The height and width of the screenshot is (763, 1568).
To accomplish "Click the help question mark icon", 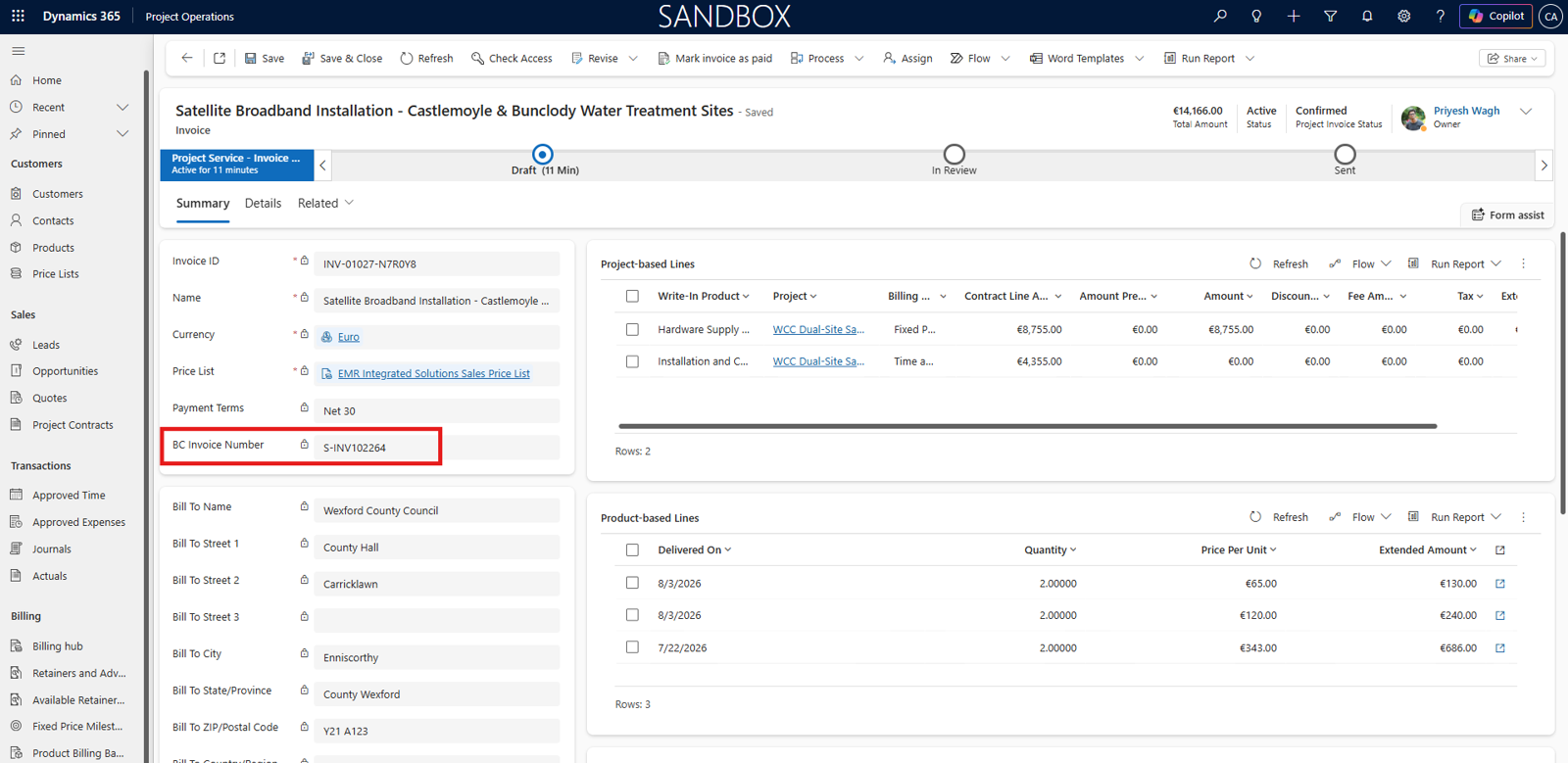I will 1440,16.
